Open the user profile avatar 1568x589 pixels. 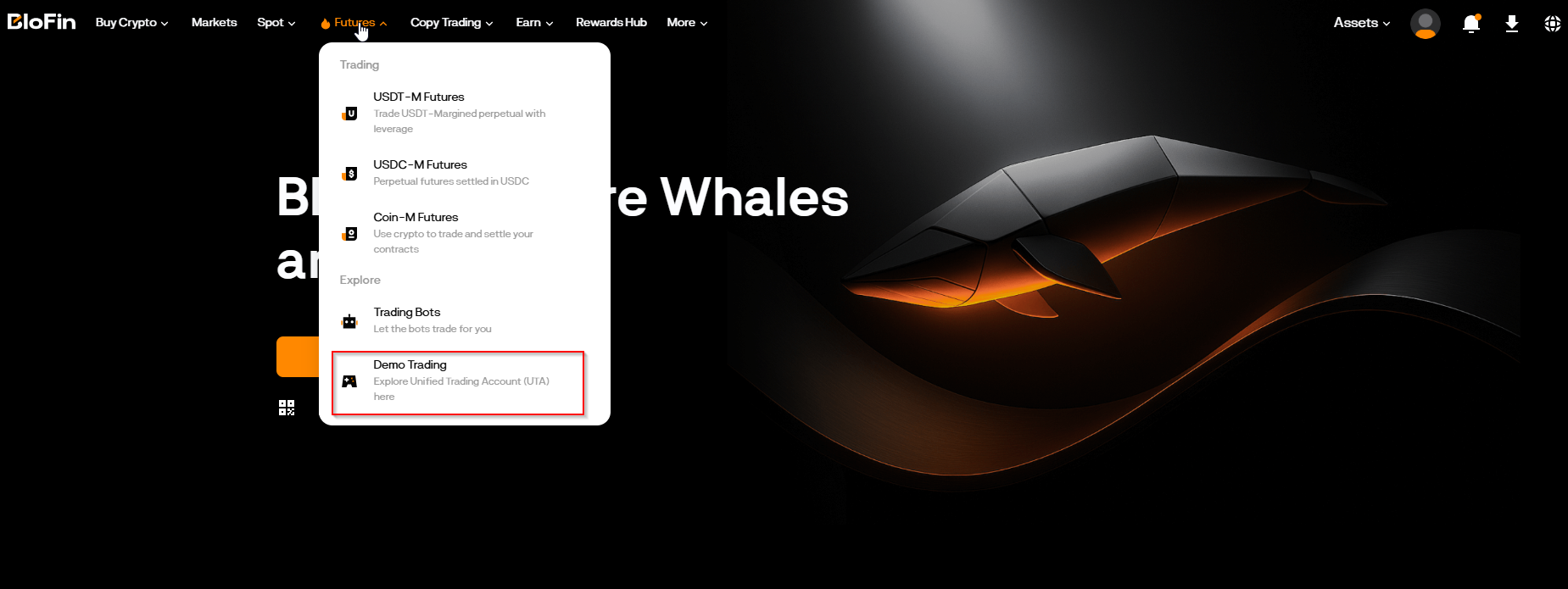point(1426,23)
